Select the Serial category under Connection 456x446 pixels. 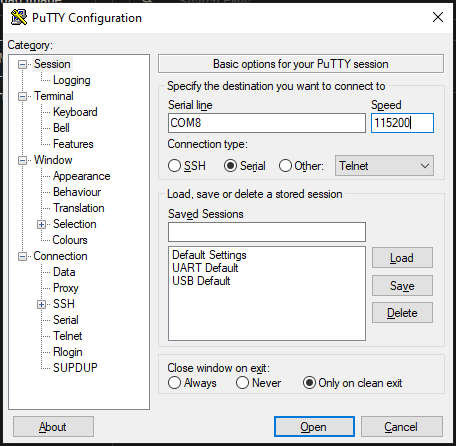(66, 320)
